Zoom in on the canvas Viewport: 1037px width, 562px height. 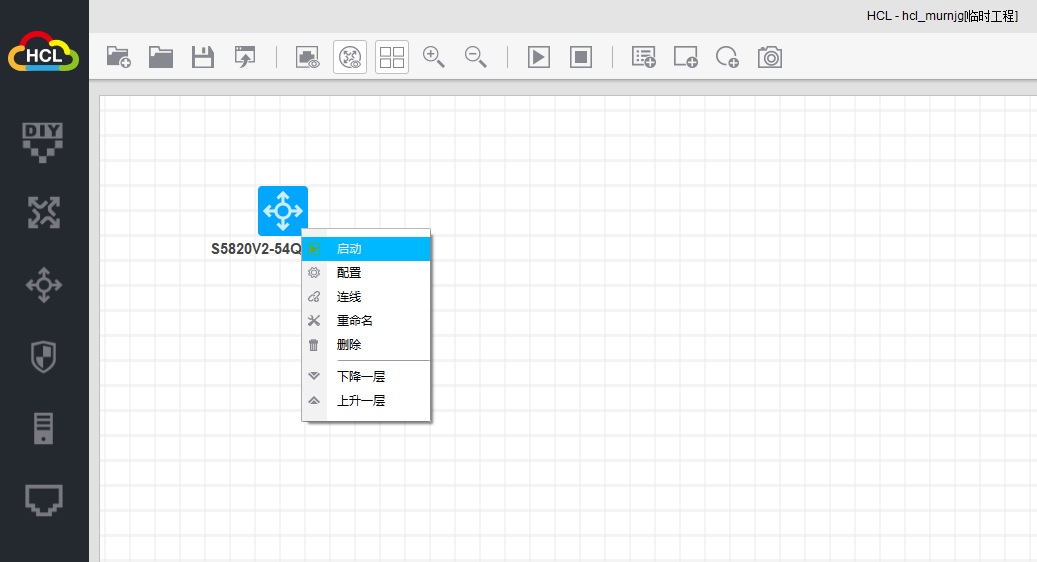click(434, 57)
